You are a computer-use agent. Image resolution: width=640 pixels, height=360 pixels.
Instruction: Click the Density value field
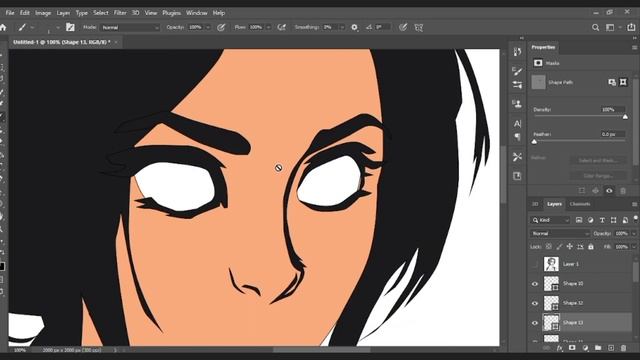point(613,109)
